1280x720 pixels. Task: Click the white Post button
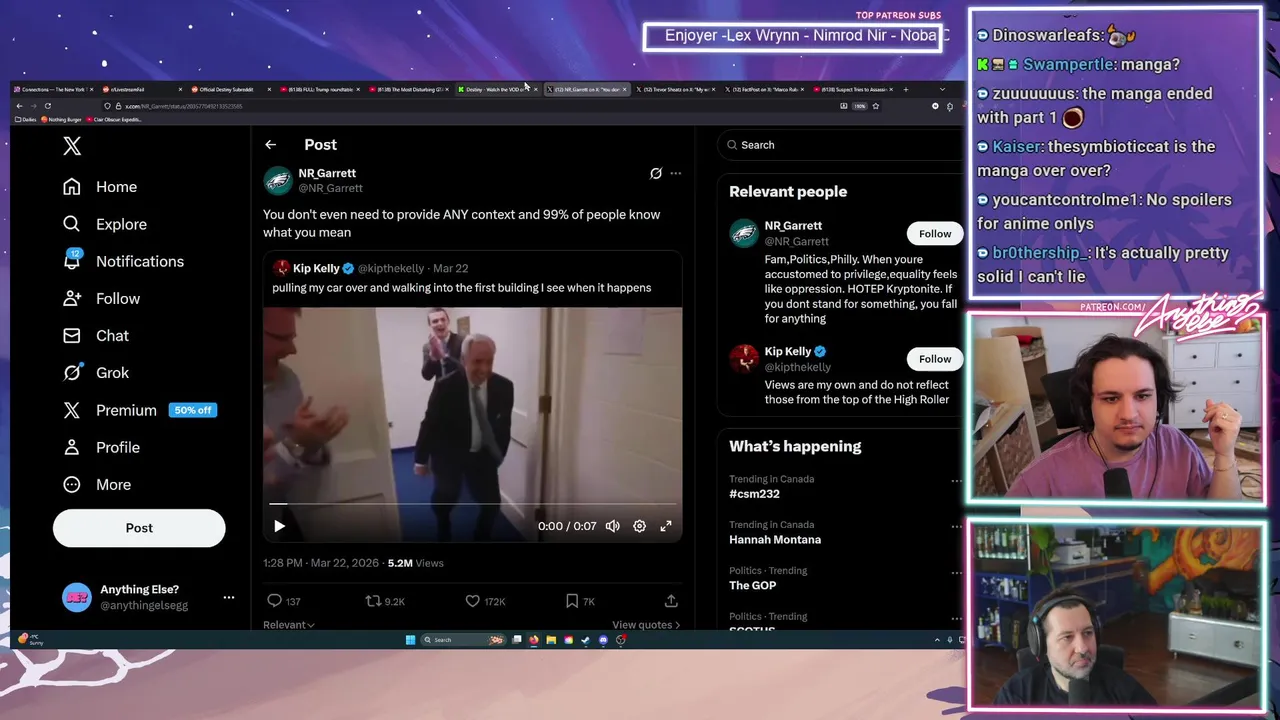[x=139, y=528]
